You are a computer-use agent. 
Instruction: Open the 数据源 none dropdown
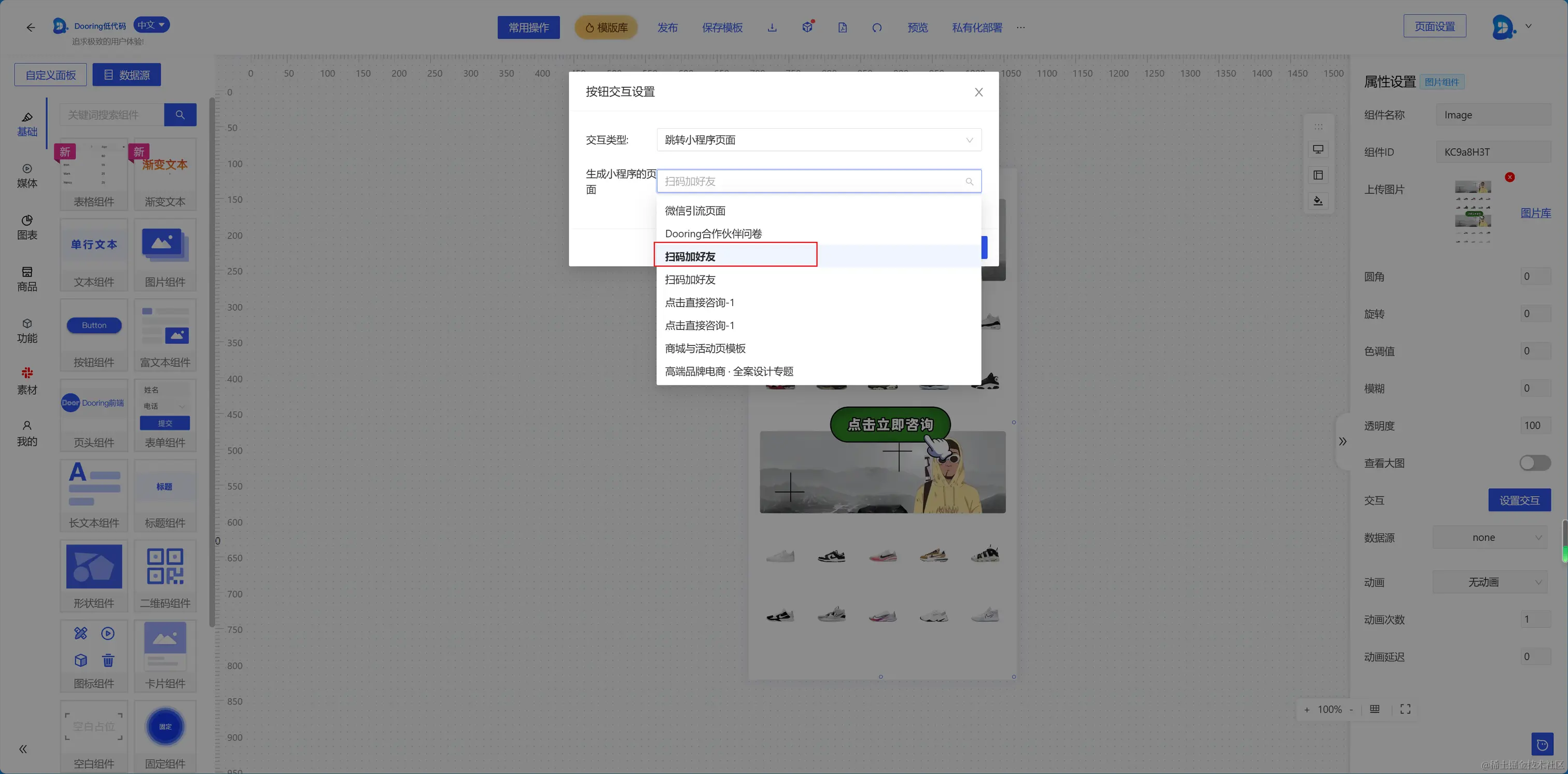pos(1490,537)
